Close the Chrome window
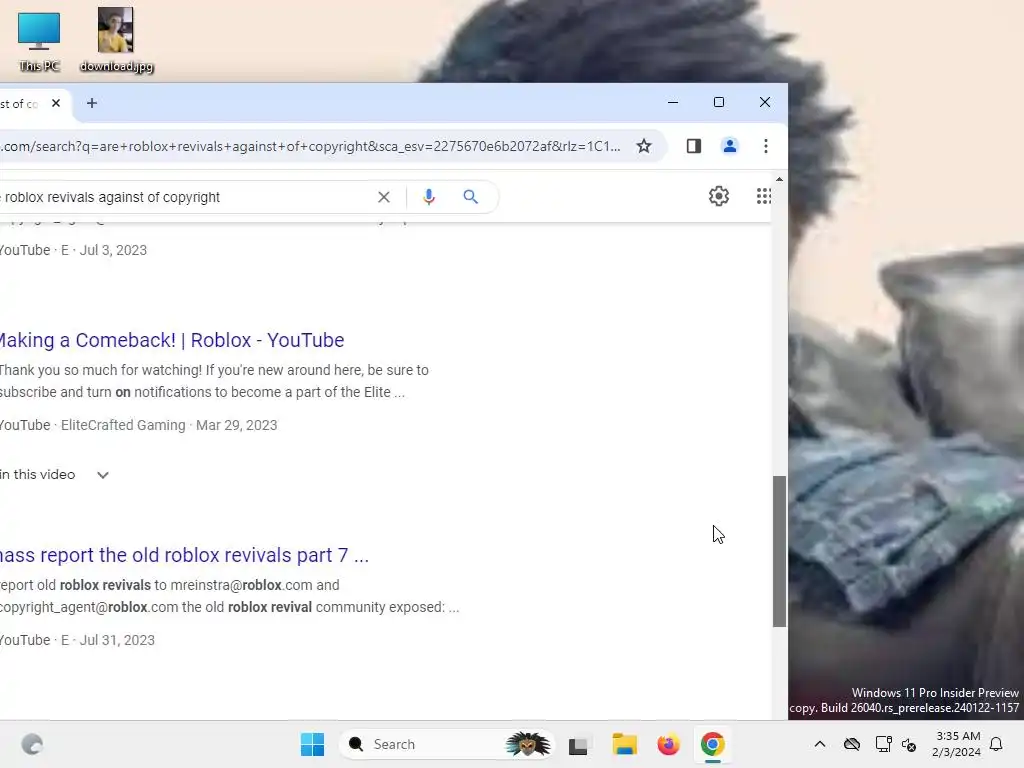The height and width of the screenshot is (768, 1024). click(x=765, y=103)
